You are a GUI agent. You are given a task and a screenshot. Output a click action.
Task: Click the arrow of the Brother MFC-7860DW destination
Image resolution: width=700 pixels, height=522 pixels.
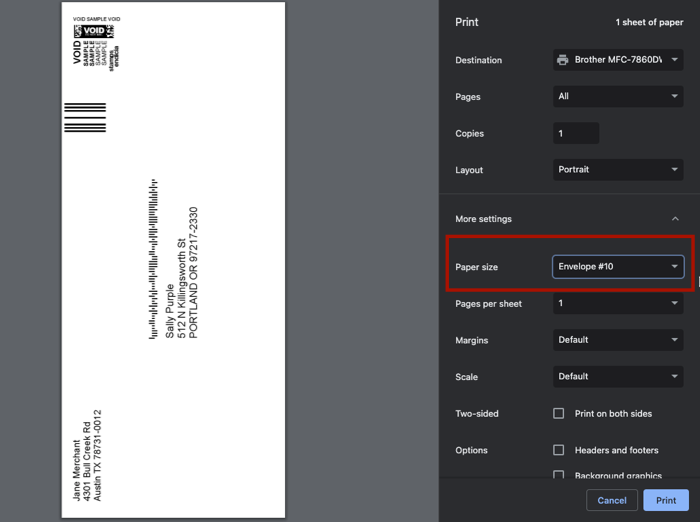676,60
